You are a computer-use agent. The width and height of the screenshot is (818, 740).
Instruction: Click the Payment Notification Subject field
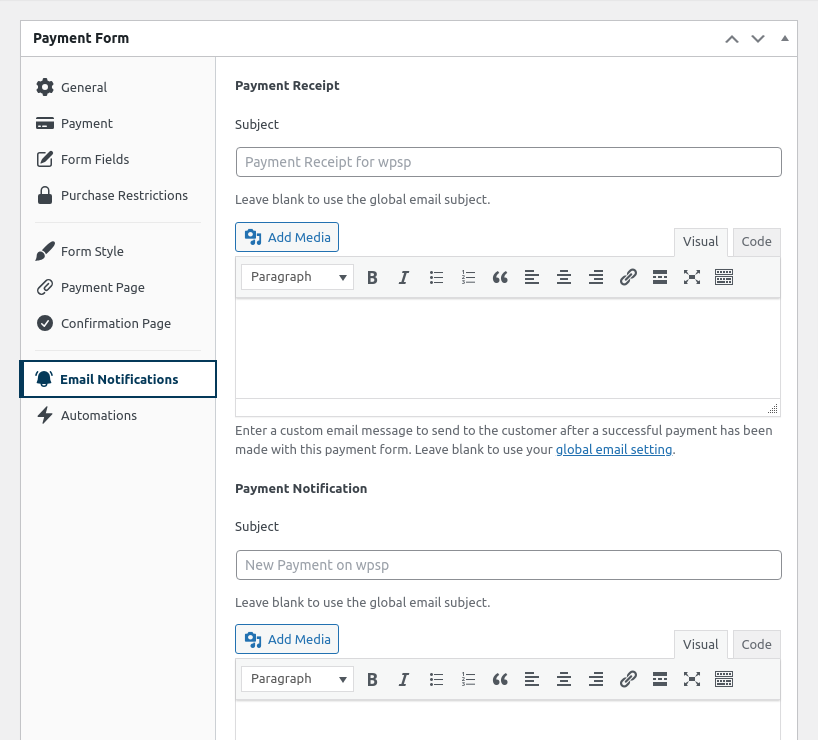click(508, 565)
